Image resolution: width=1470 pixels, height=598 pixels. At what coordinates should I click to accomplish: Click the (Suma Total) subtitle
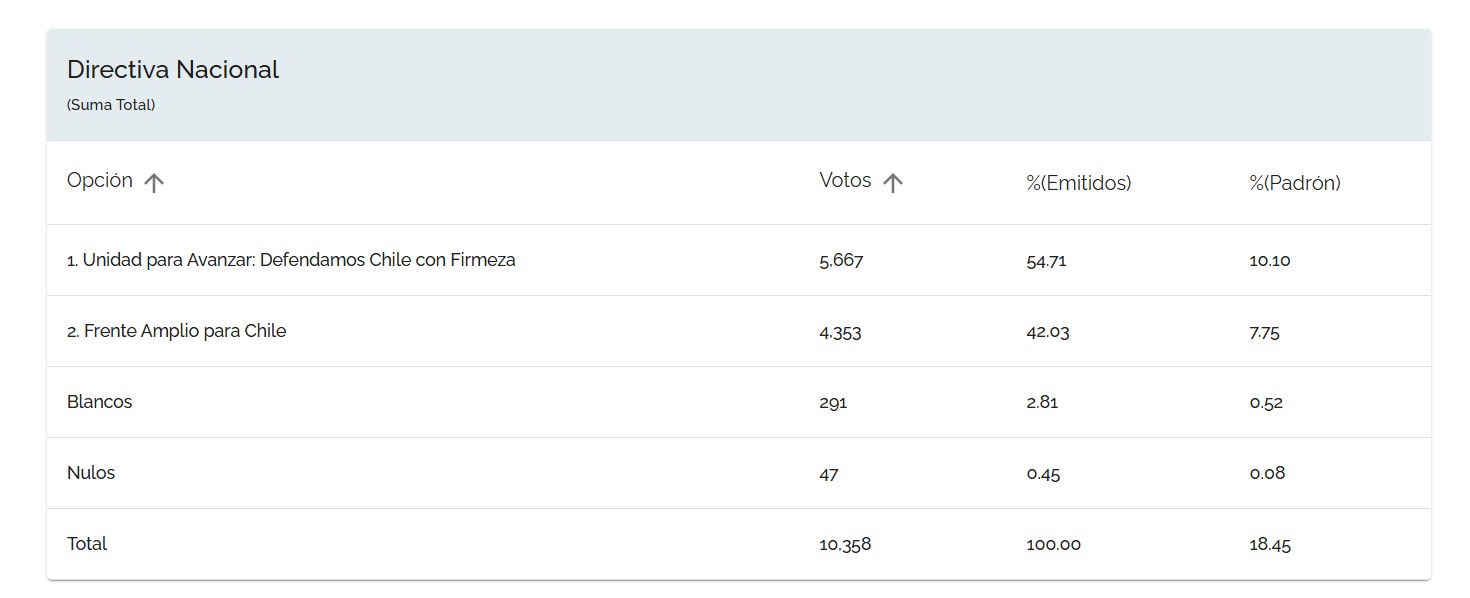pos(111,105)
